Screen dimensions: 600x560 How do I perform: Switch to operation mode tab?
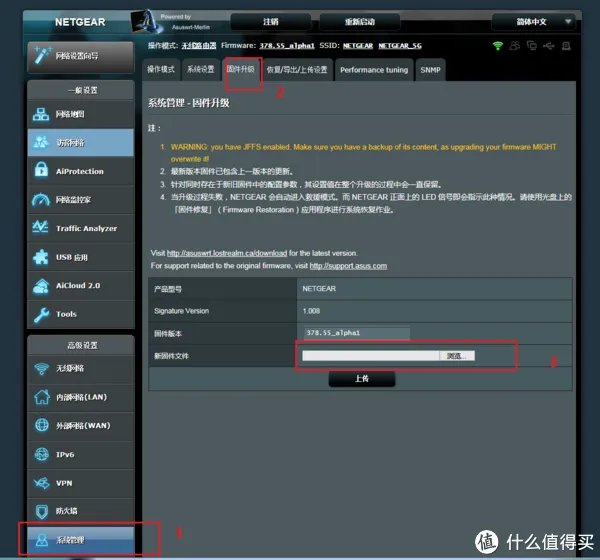coord(161,70)
